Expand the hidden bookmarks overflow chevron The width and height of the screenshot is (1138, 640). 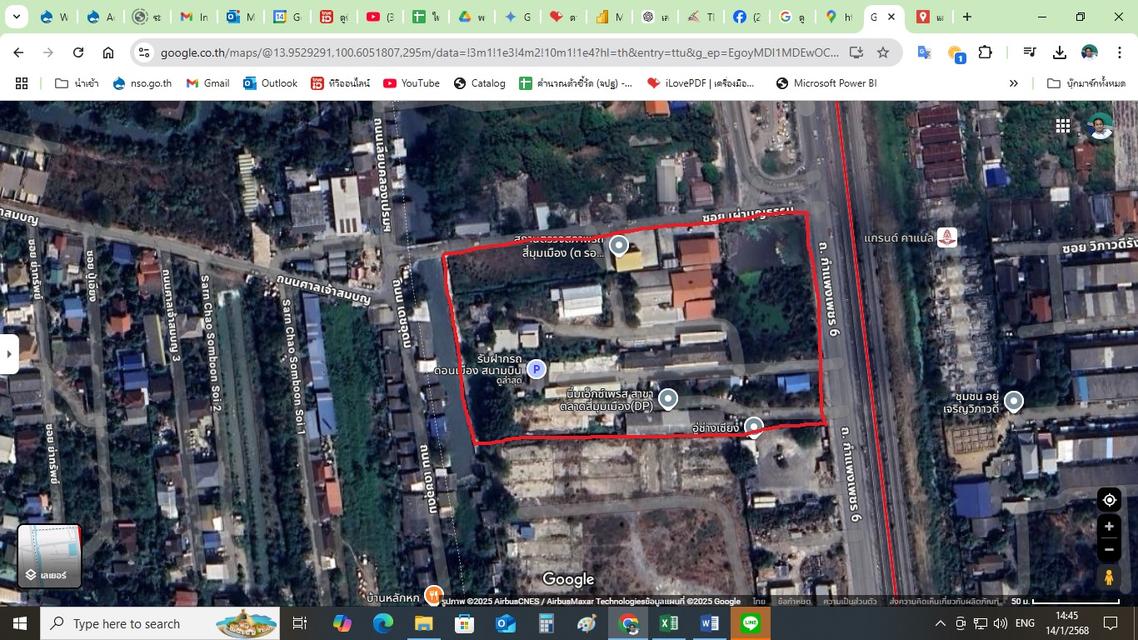(x=1013, y=84)
